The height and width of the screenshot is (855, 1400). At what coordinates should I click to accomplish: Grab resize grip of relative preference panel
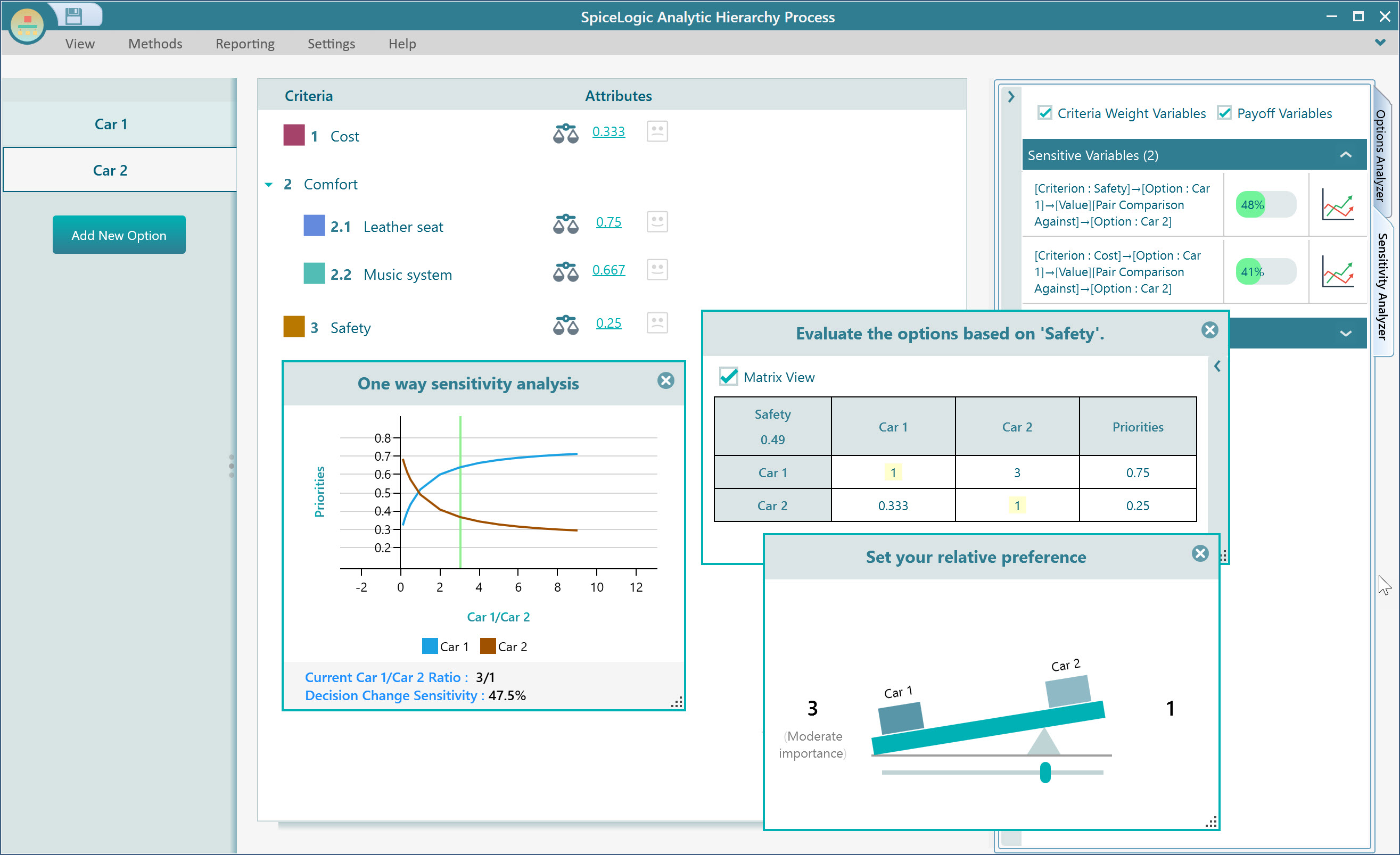point(1211,821)
